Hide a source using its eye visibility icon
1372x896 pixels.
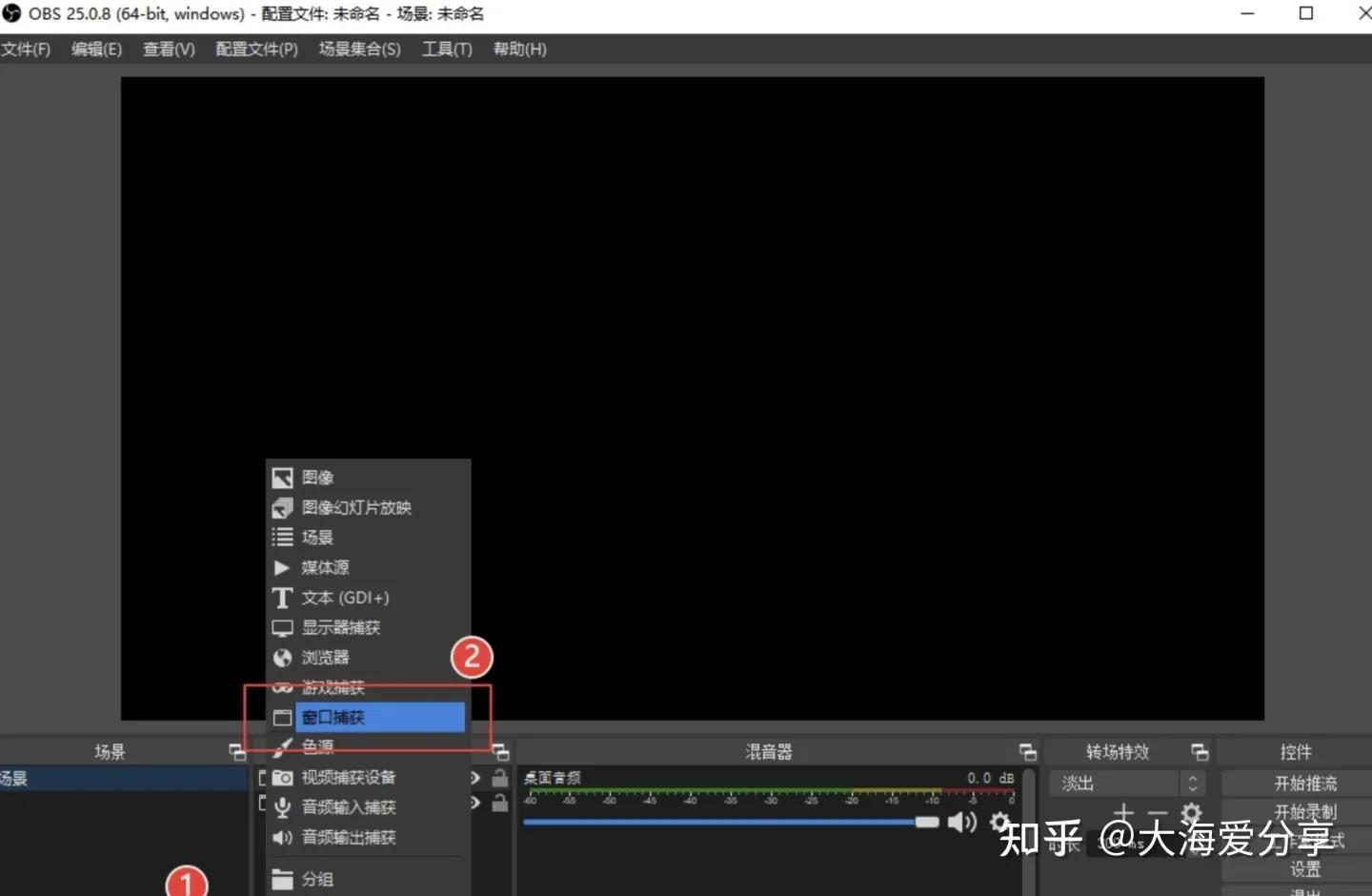[x=474, y=777]
